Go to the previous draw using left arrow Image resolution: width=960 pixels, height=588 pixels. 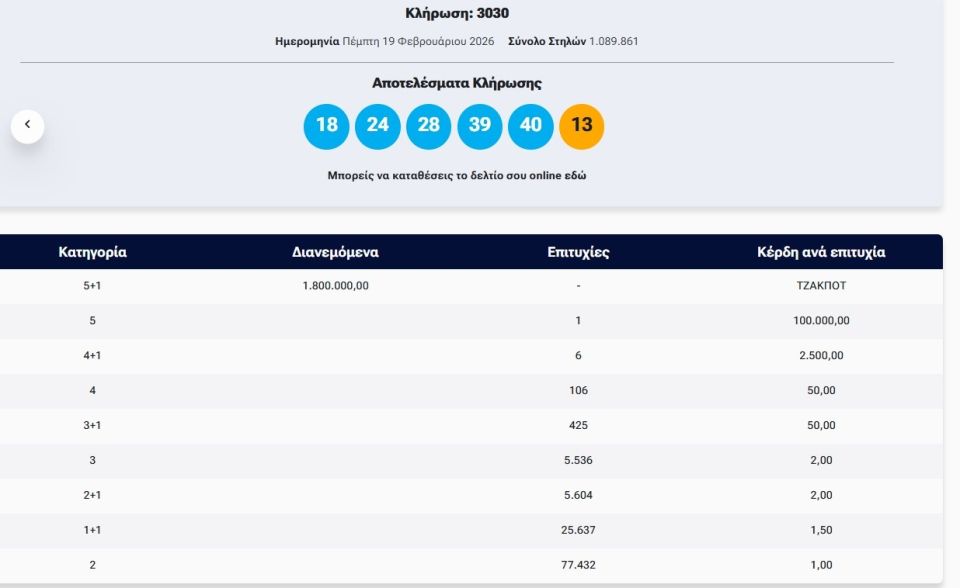click(x=27, y=125)
